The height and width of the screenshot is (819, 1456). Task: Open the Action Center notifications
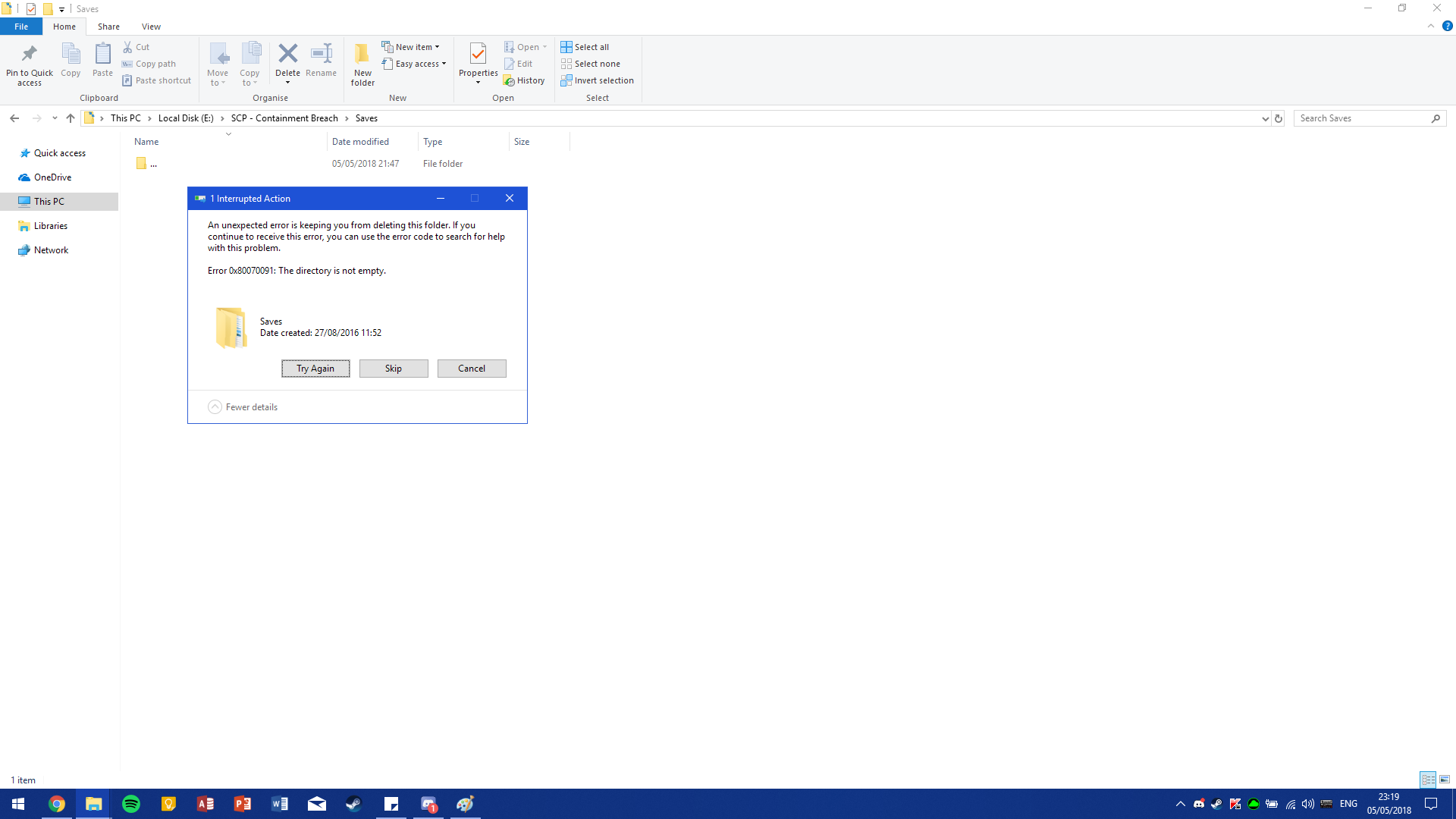(x=1431, y=804)
